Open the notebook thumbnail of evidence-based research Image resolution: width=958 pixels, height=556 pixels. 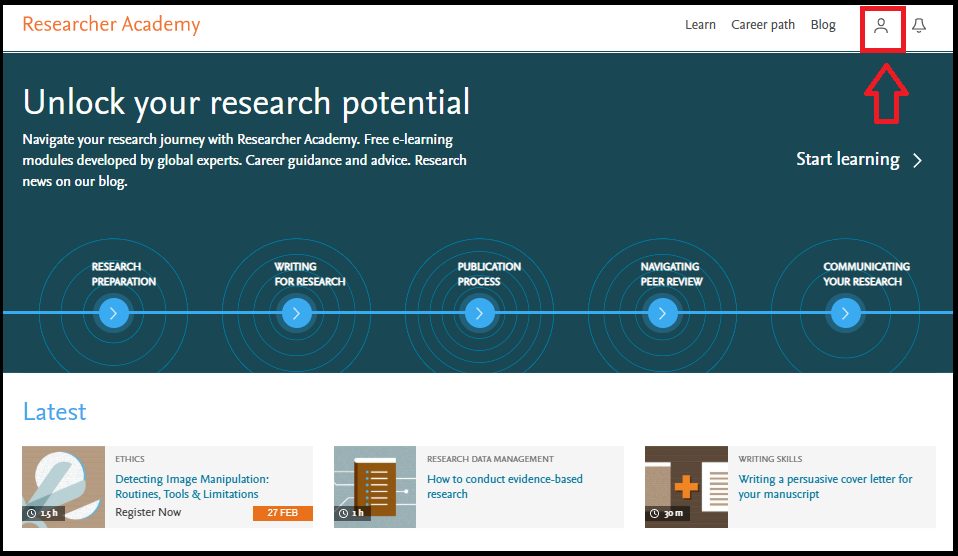click(x=375, y=487)
